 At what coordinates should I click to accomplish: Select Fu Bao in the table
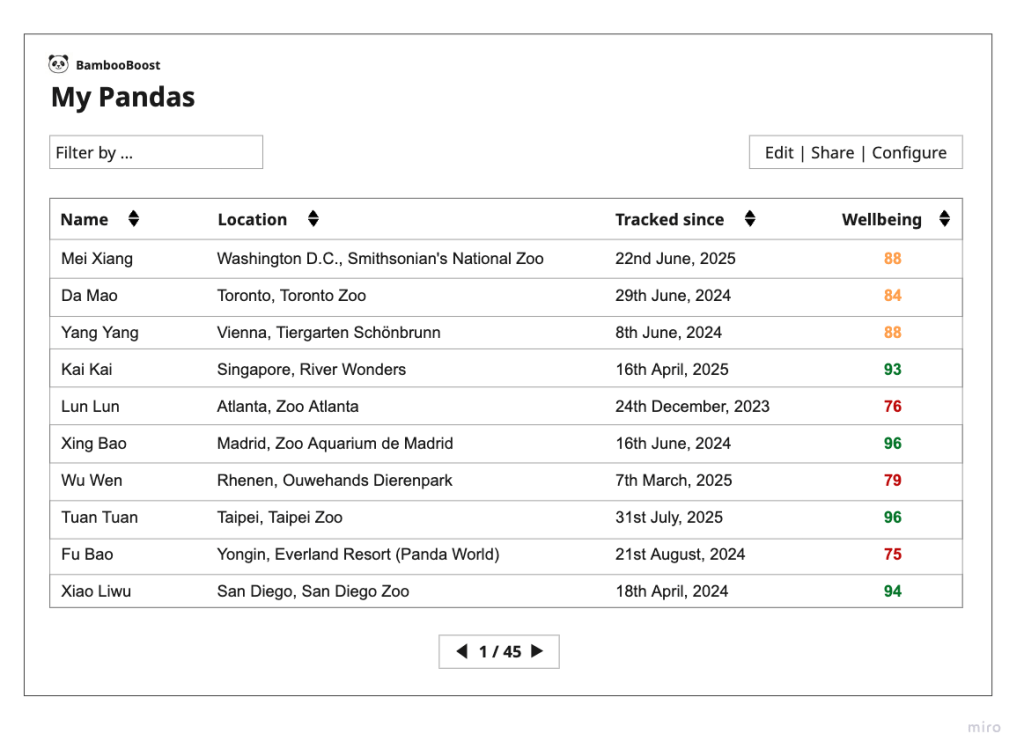87,554
